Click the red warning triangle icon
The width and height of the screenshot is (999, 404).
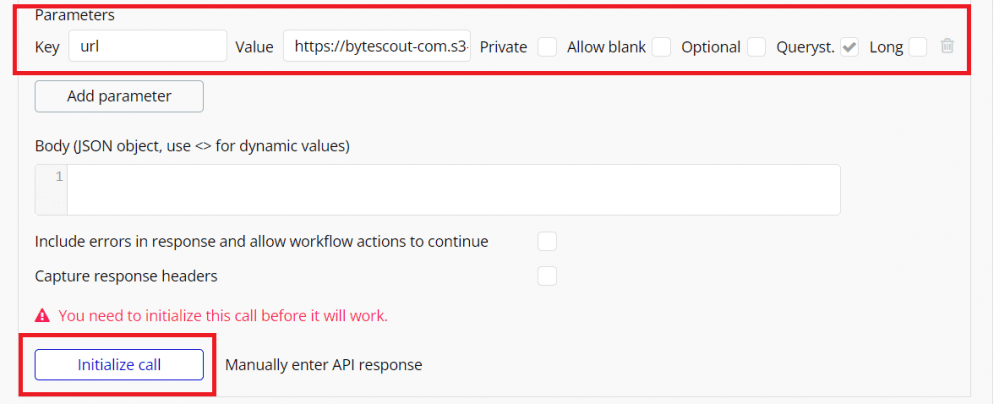[x=42, y=316]
